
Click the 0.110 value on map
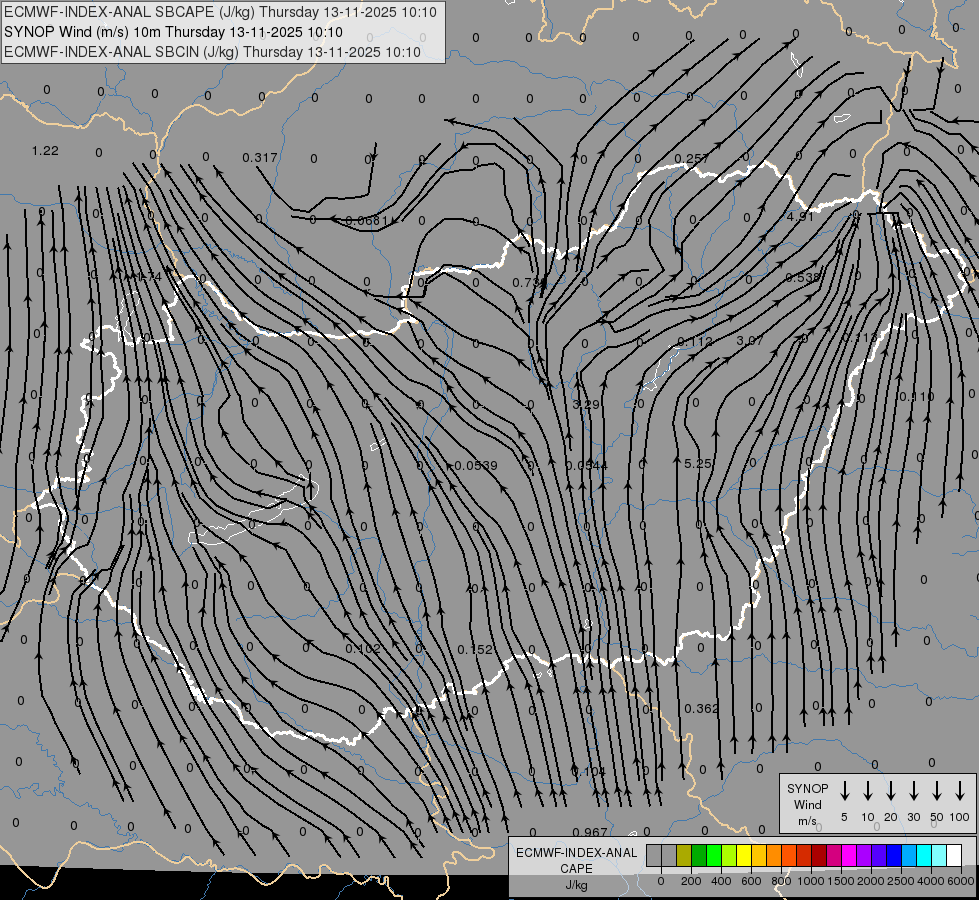click(917, 397)
